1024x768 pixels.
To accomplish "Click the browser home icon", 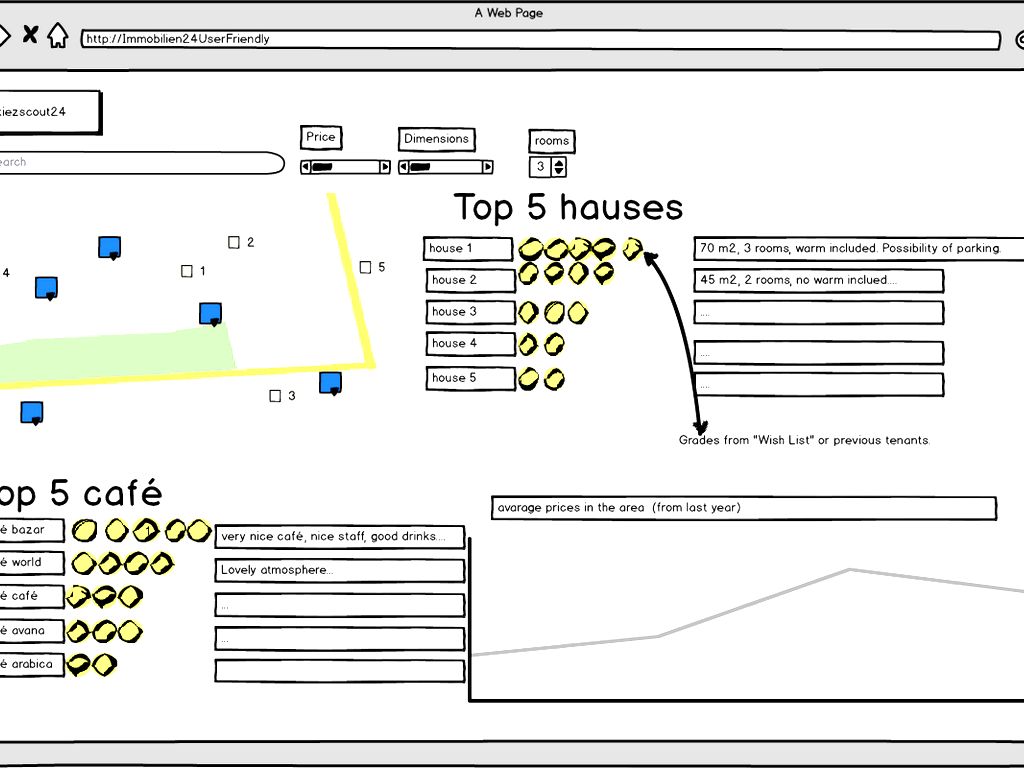I will click(58, 36).
